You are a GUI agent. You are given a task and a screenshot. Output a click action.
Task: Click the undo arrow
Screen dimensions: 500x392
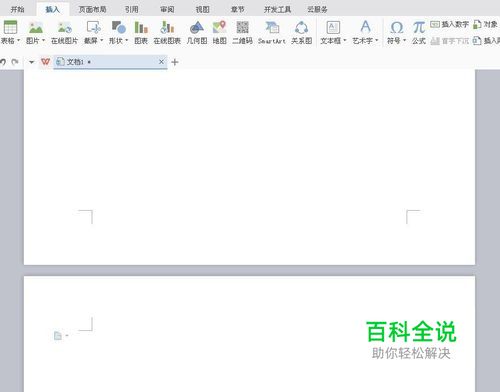click(3, 62)
